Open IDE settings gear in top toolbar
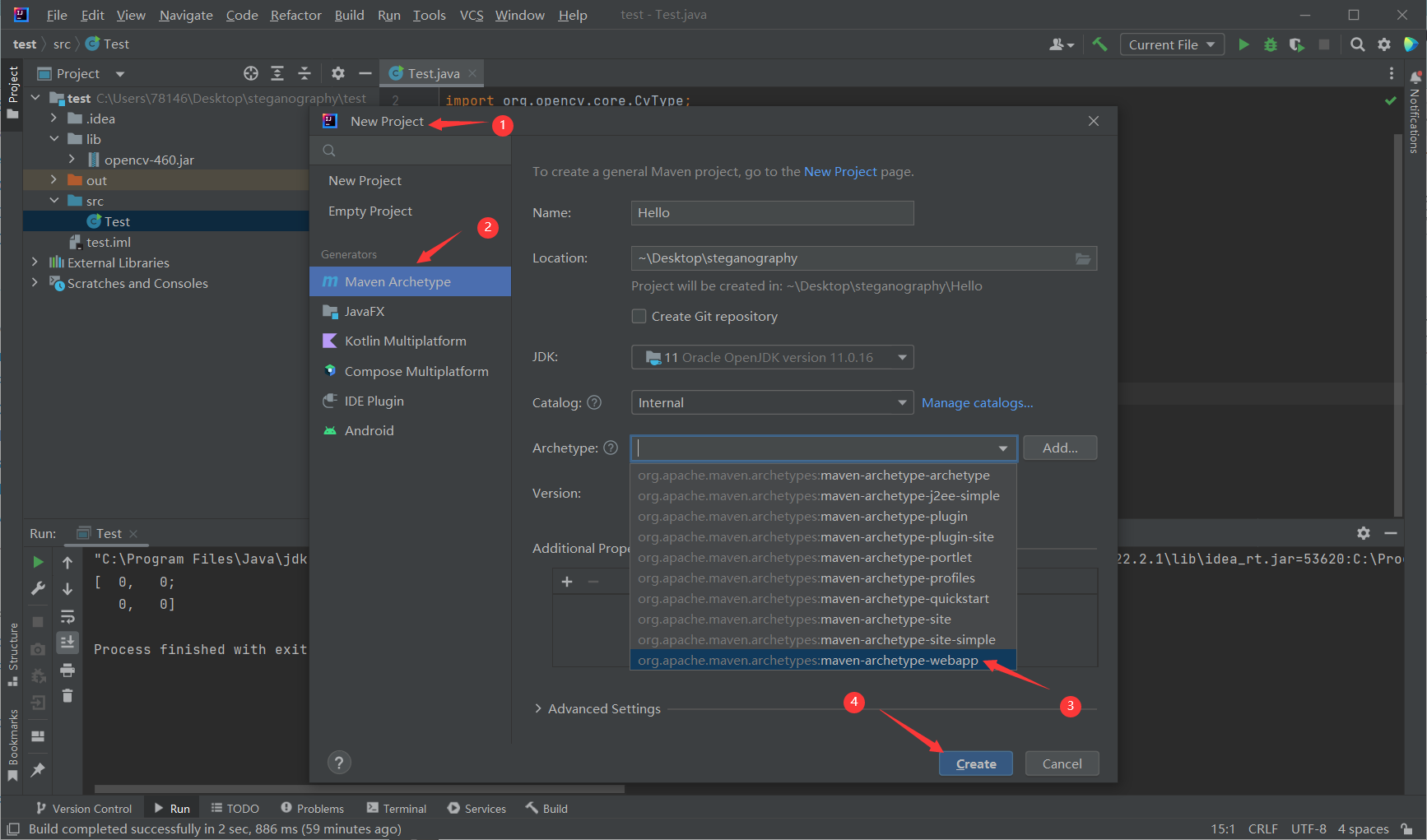This screenshot has width=1427, height=840. [x=1384, y=44]
